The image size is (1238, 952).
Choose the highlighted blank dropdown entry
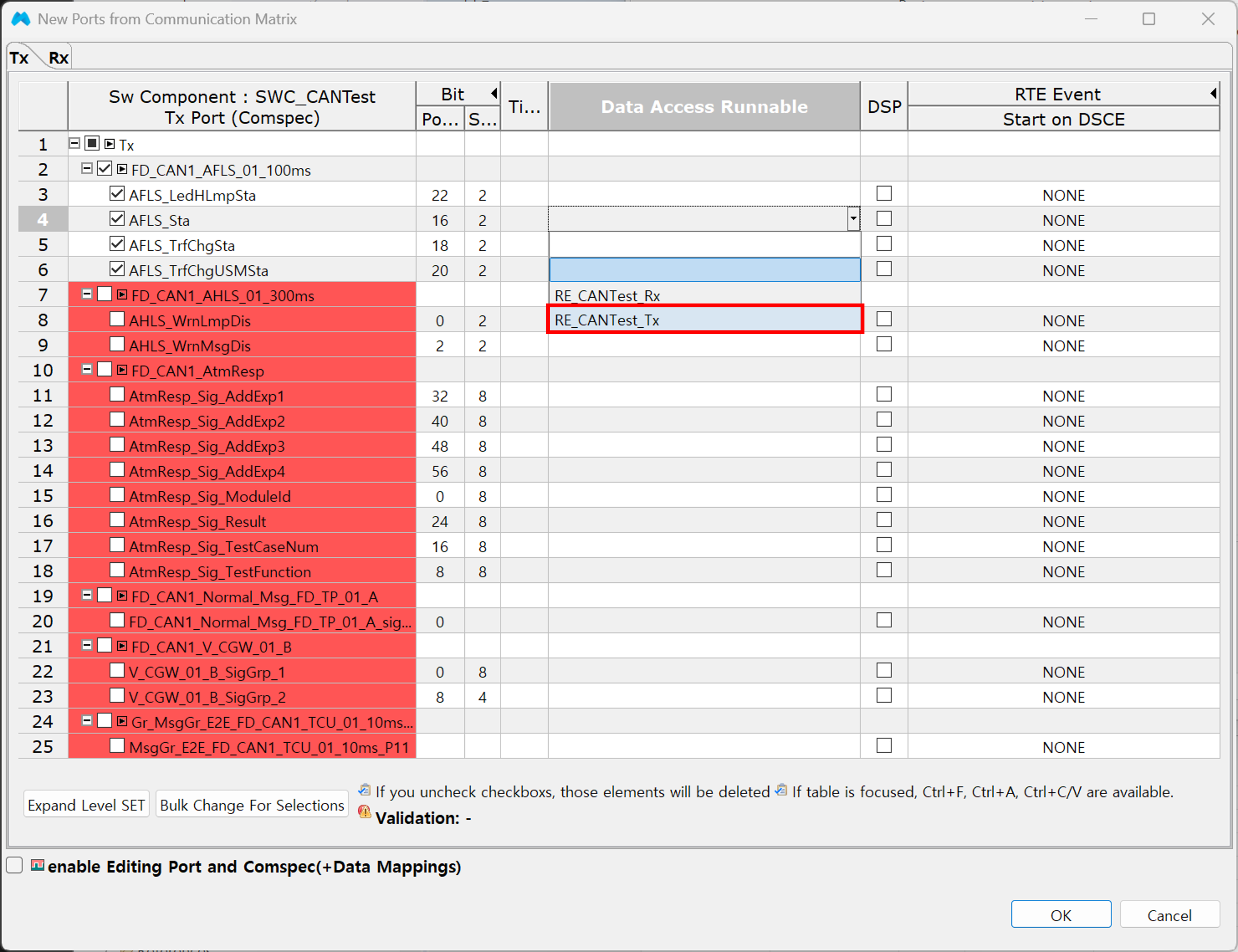(704, 270)
